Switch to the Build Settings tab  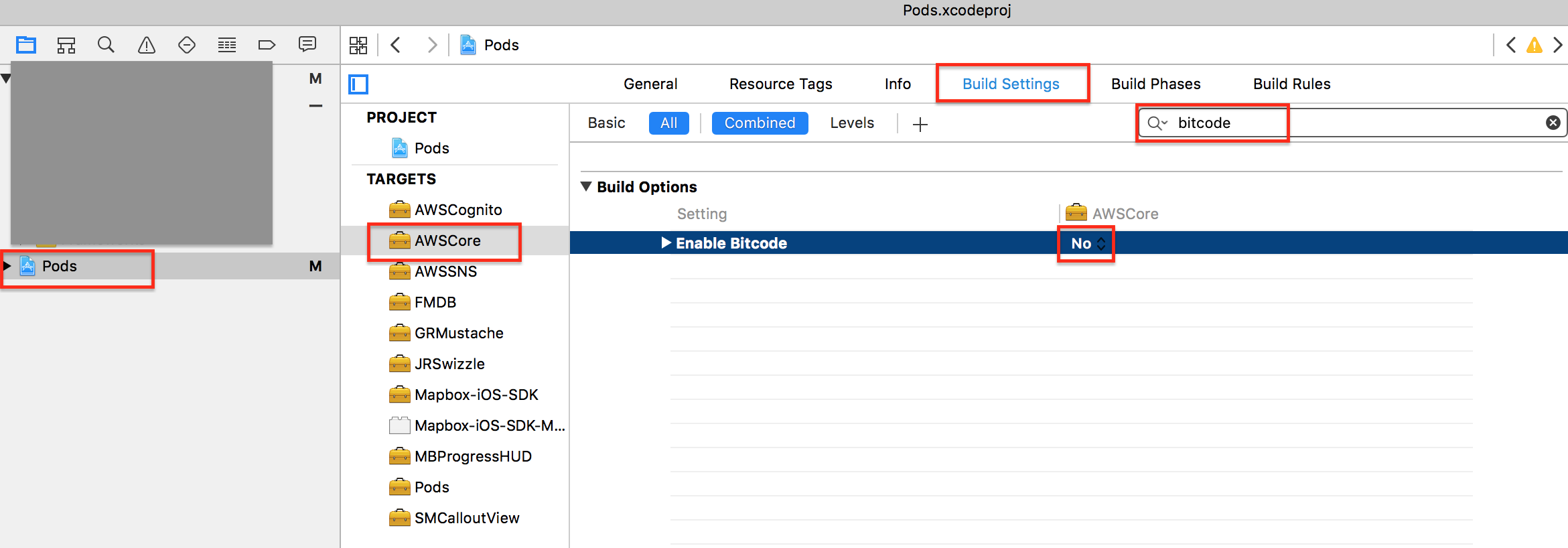click(1011, 84)
